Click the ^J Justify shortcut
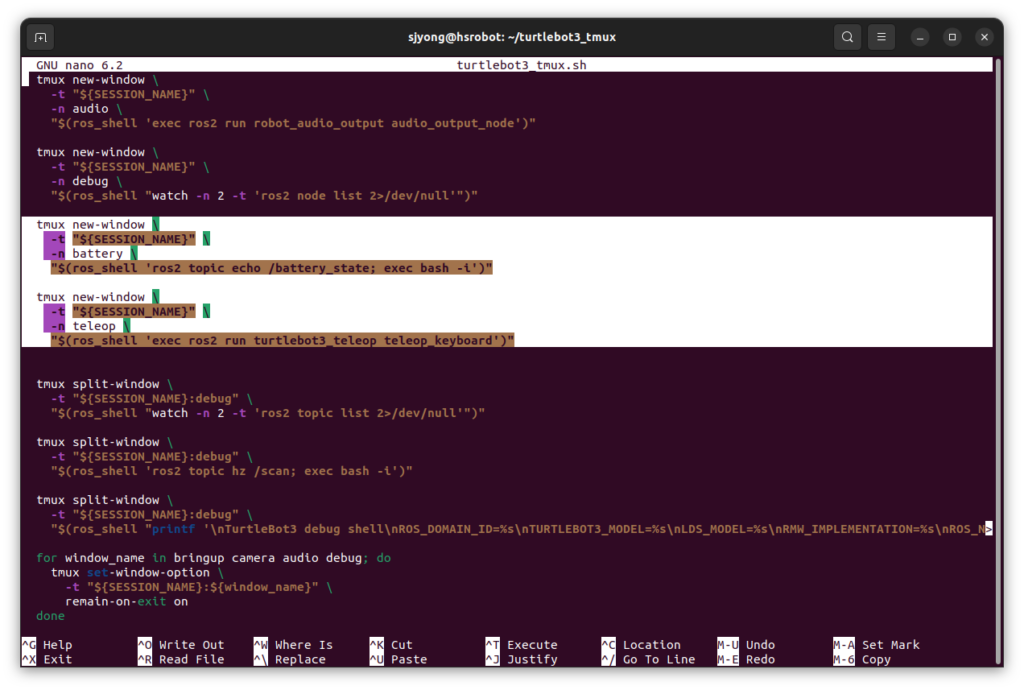The width and height of the screenshot is (1024, 690). [x=522, y=659]
